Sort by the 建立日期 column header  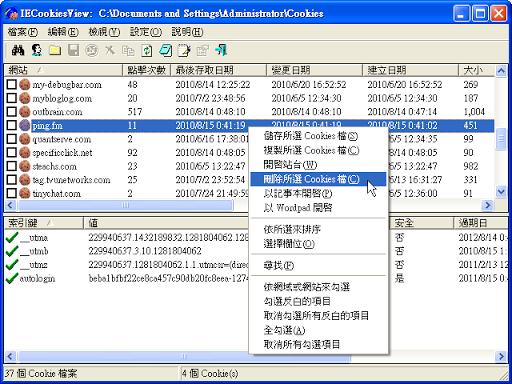tap(411, 70)
